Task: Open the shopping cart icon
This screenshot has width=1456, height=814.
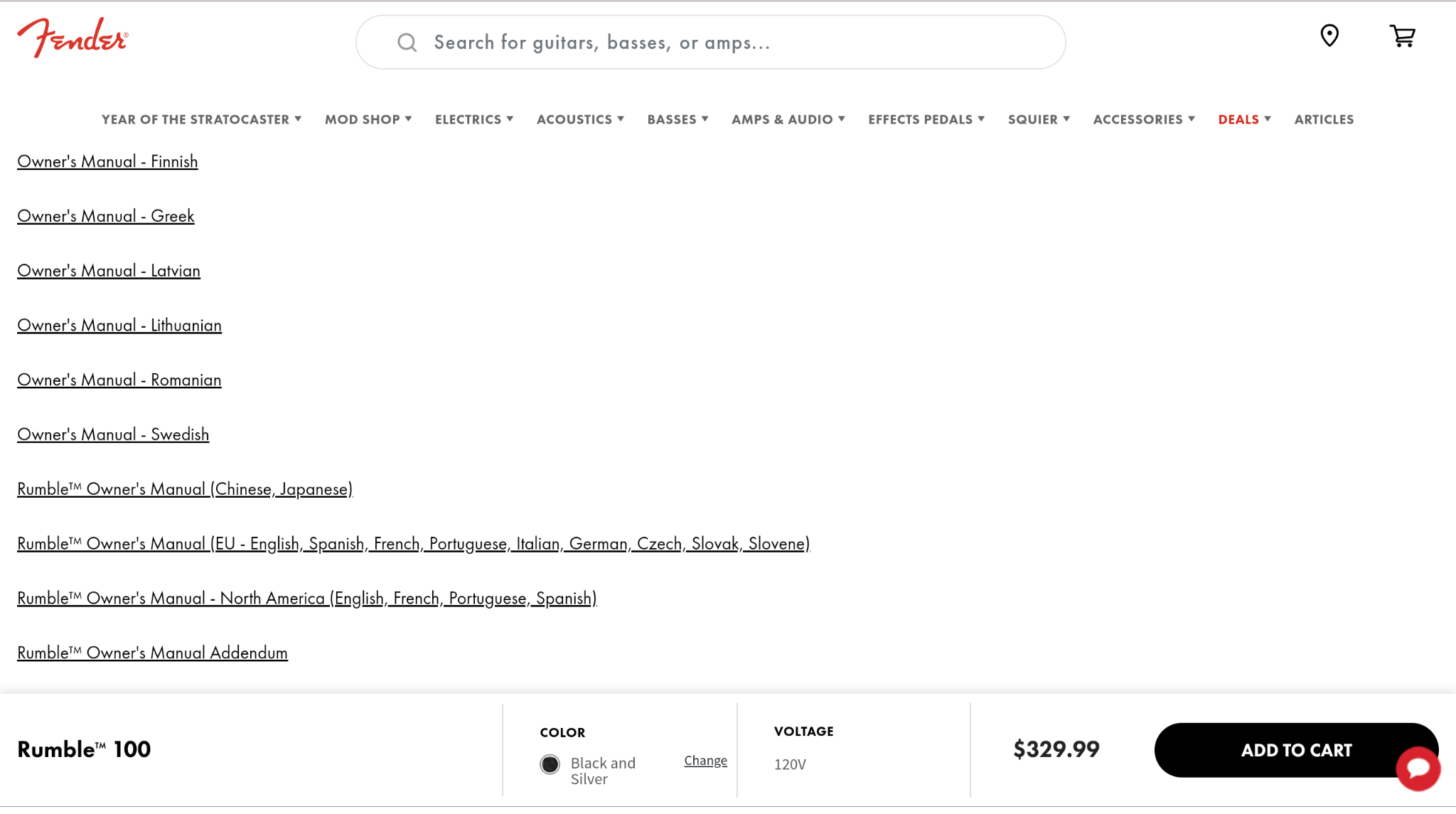Action: (1403, 36)
